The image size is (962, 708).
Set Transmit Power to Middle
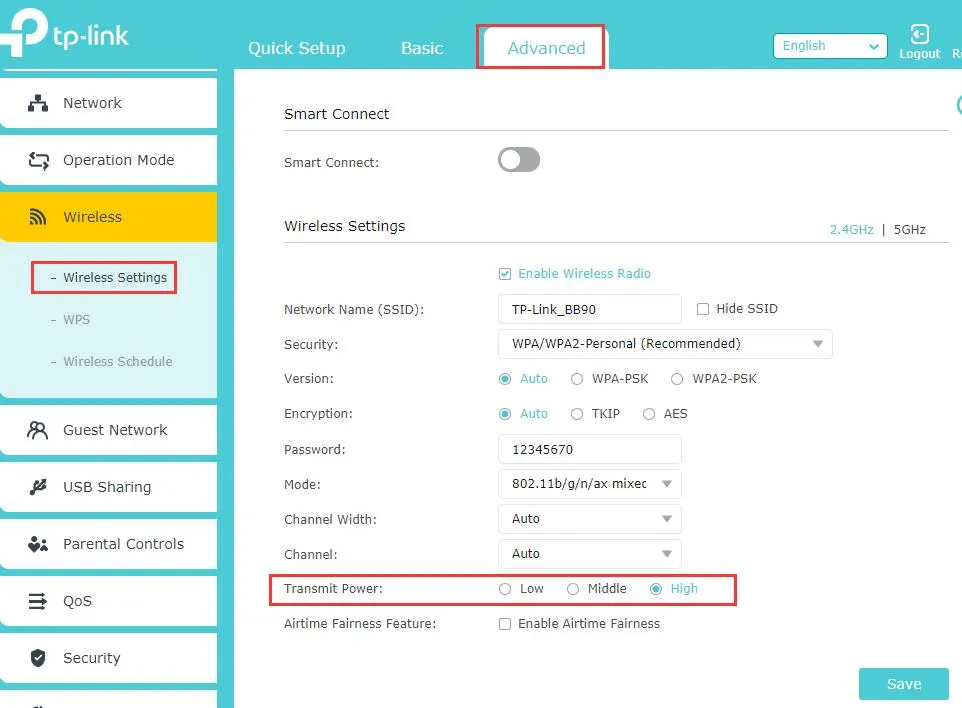click(573, 589)
